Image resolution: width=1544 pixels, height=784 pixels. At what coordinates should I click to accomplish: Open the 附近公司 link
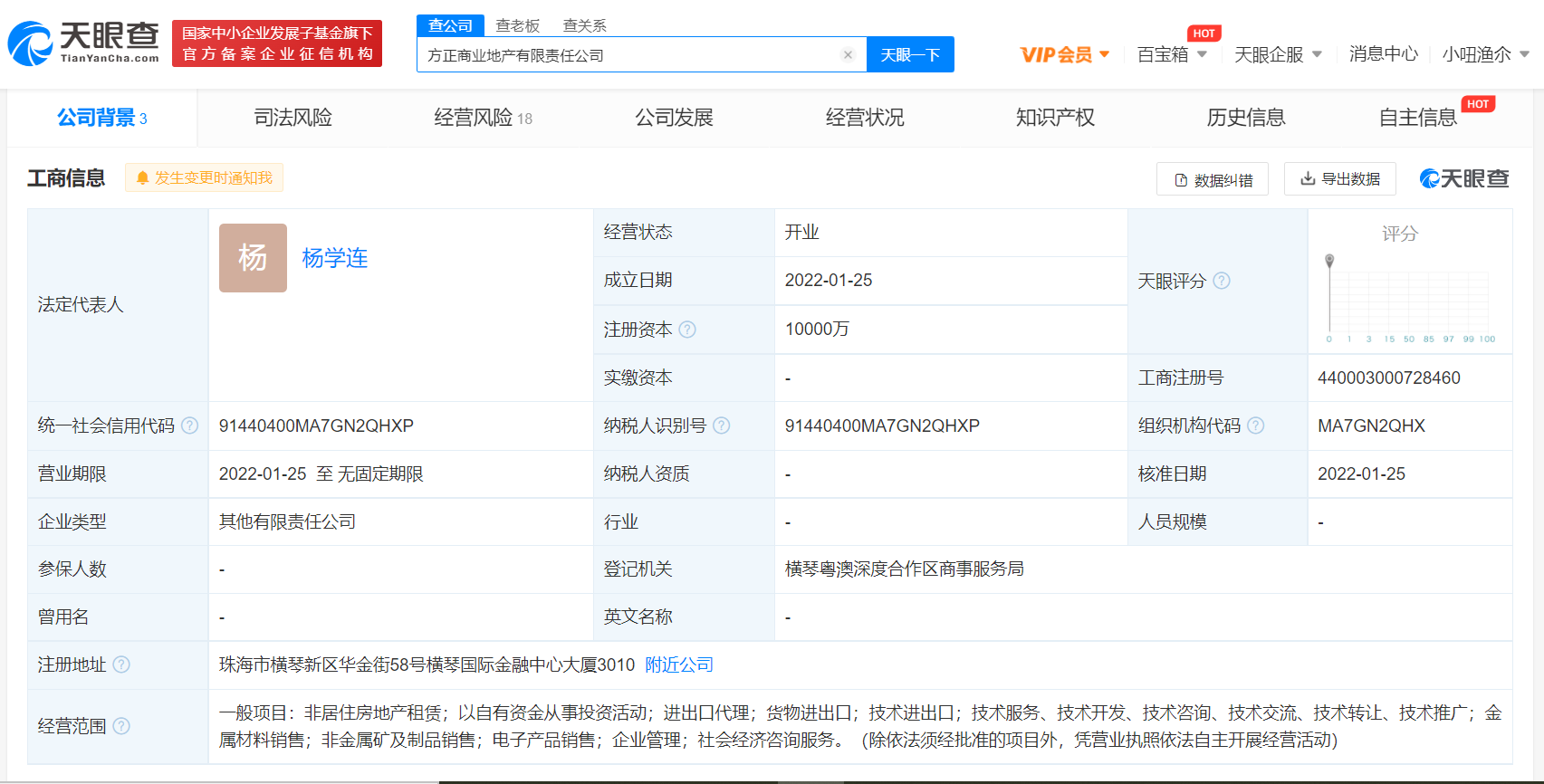[x=679, y=664]
